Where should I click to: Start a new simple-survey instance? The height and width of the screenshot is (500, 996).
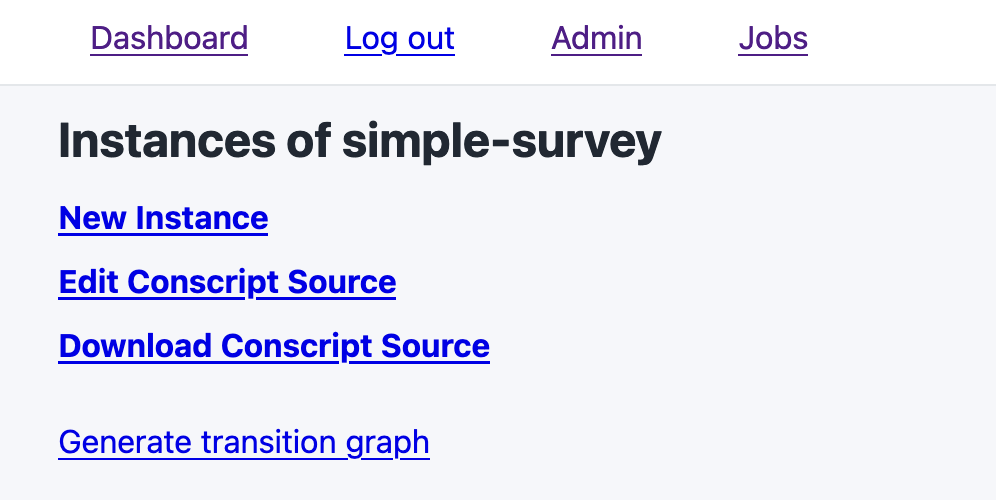163,218
